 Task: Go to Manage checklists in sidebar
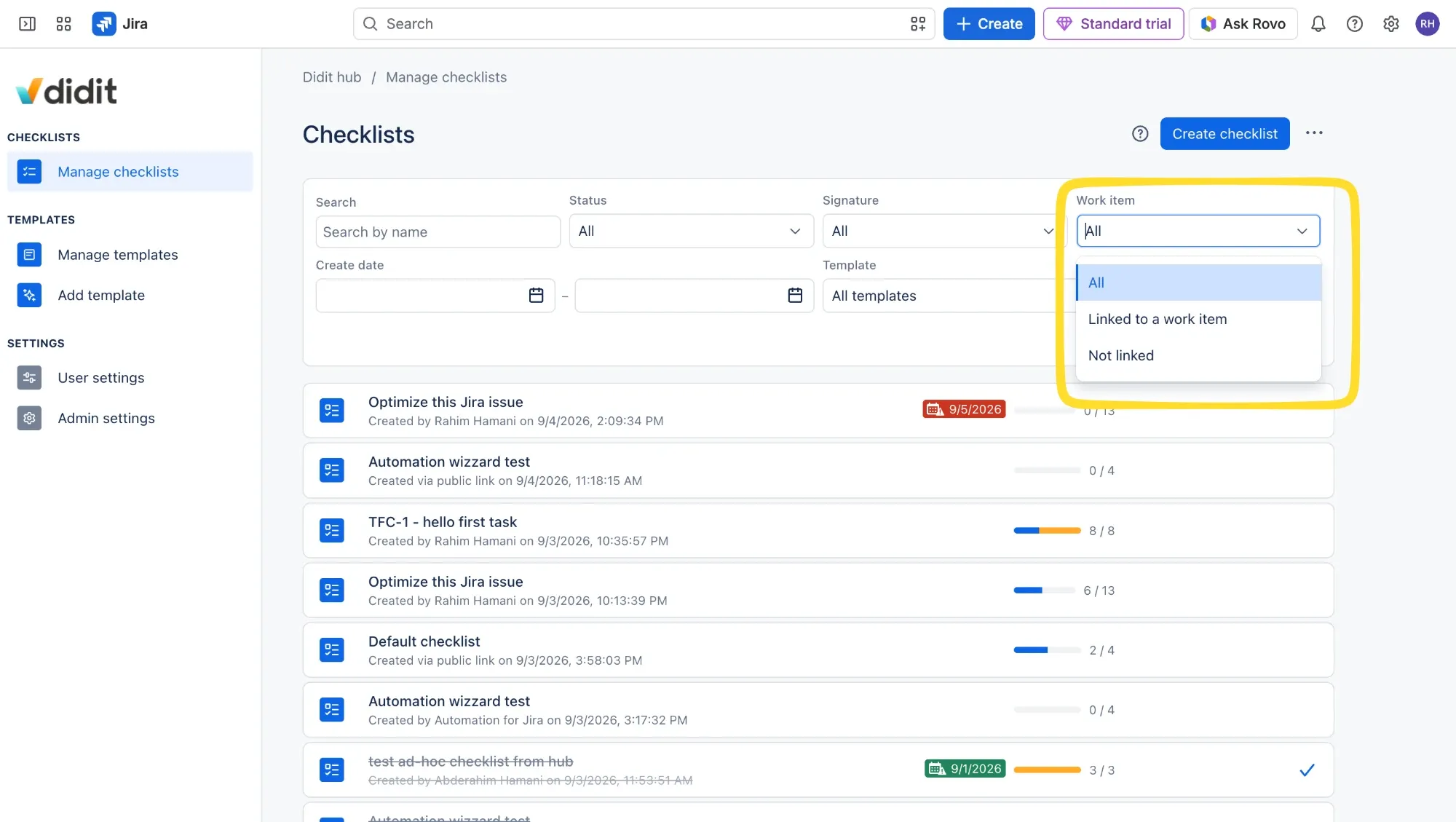pyautogui.click(x=130, y=172)
